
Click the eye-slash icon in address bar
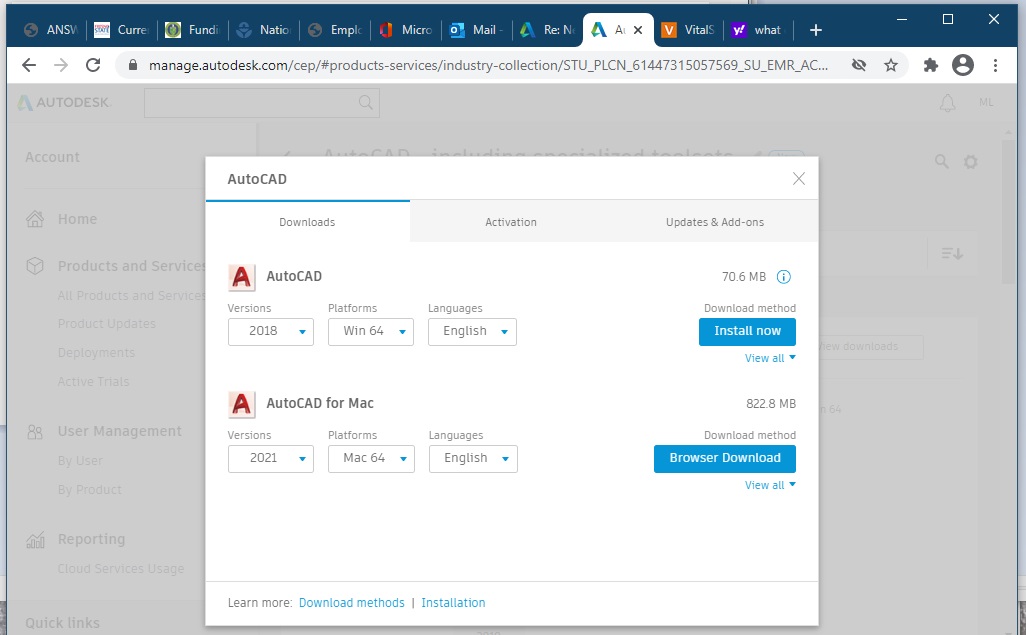858,65
